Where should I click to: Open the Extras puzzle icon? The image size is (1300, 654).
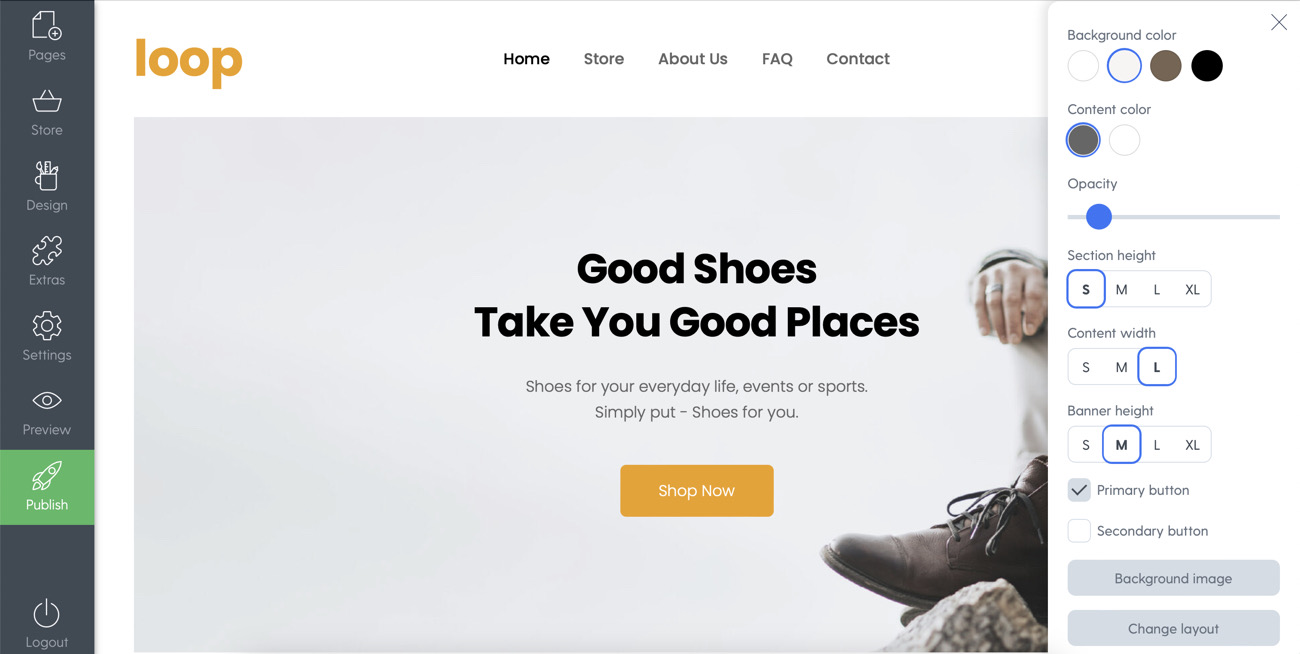(47, 250)
